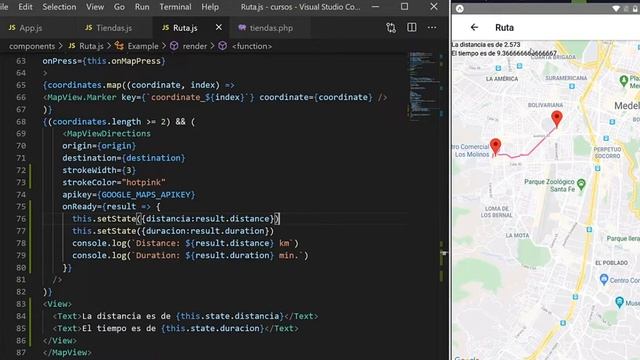Tap the red marker near Los Molinos
This screenshot has width=640, height=360.
point(496,147)
